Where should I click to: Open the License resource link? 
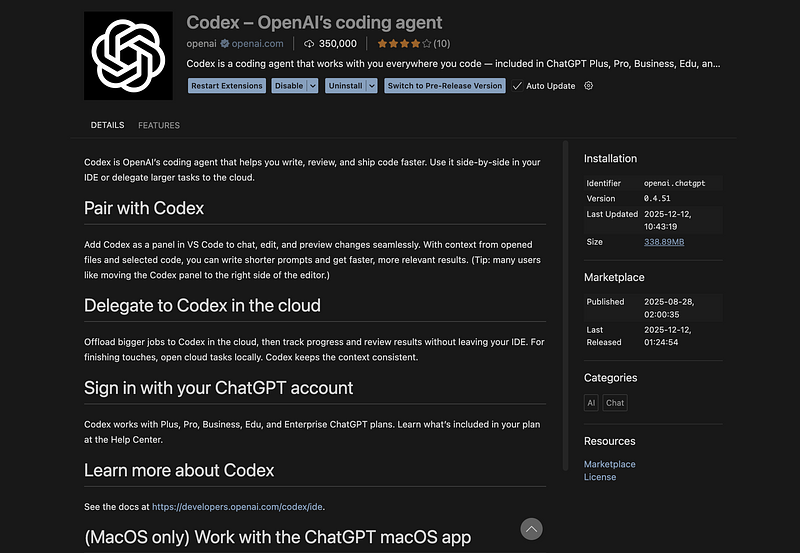coord(600,477)
